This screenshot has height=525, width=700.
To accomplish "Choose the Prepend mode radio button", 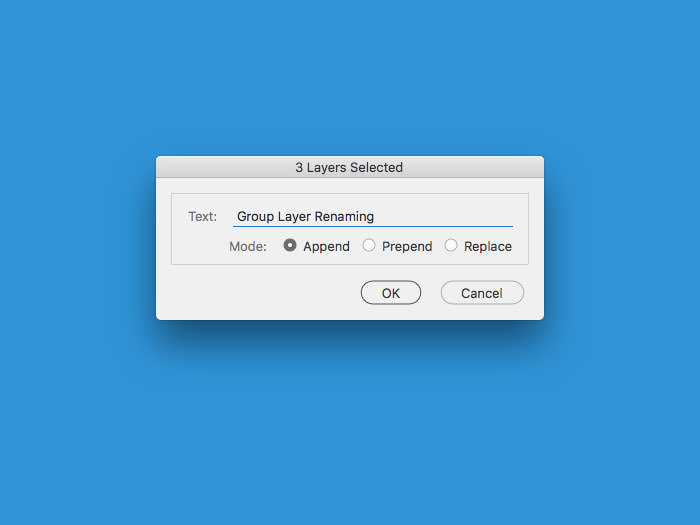I will point(369,245).
